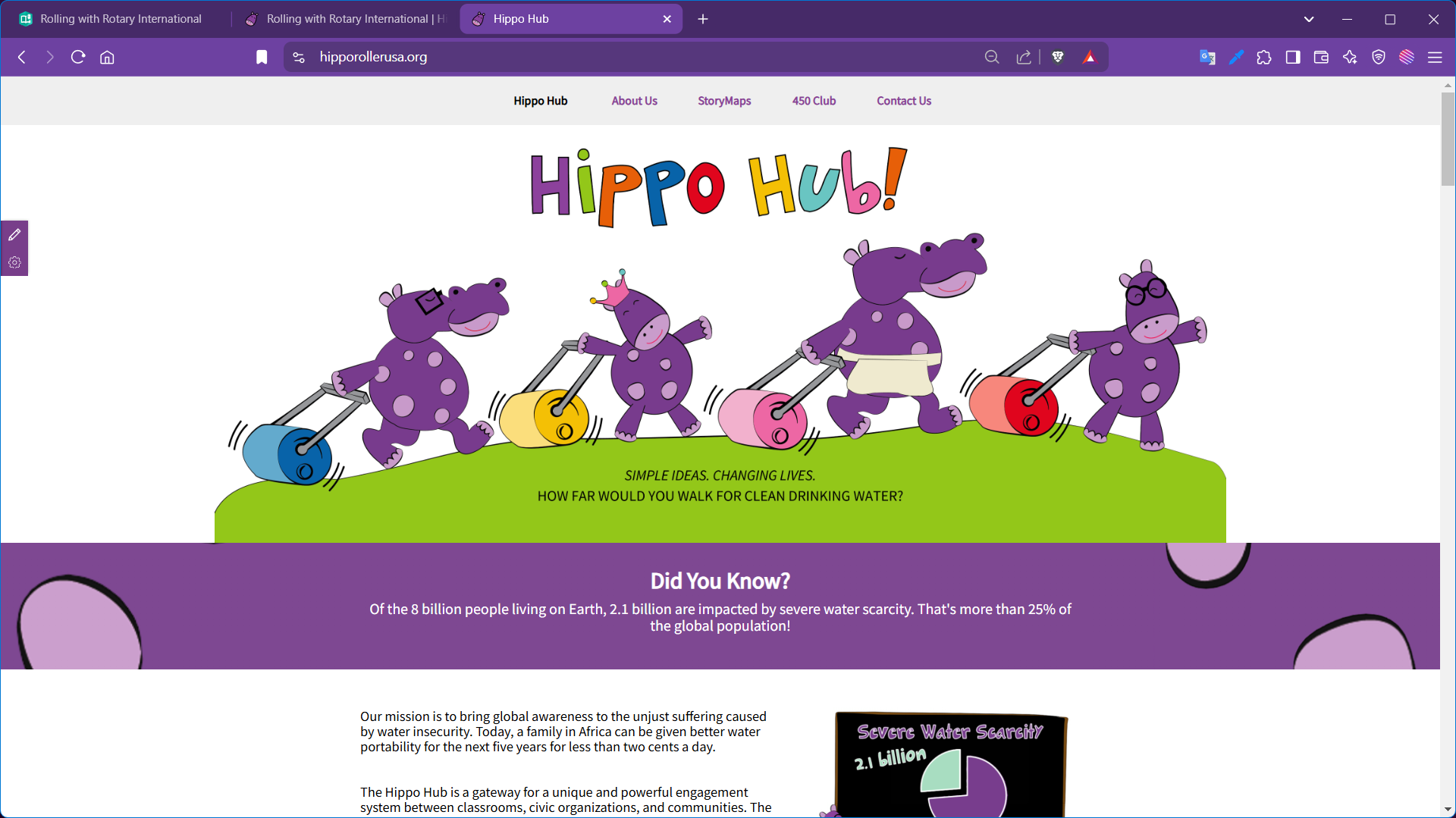1456x818 pixels.
Task: View site information icon in address bar
Action: pyautogui.click(x=299, y=57)
